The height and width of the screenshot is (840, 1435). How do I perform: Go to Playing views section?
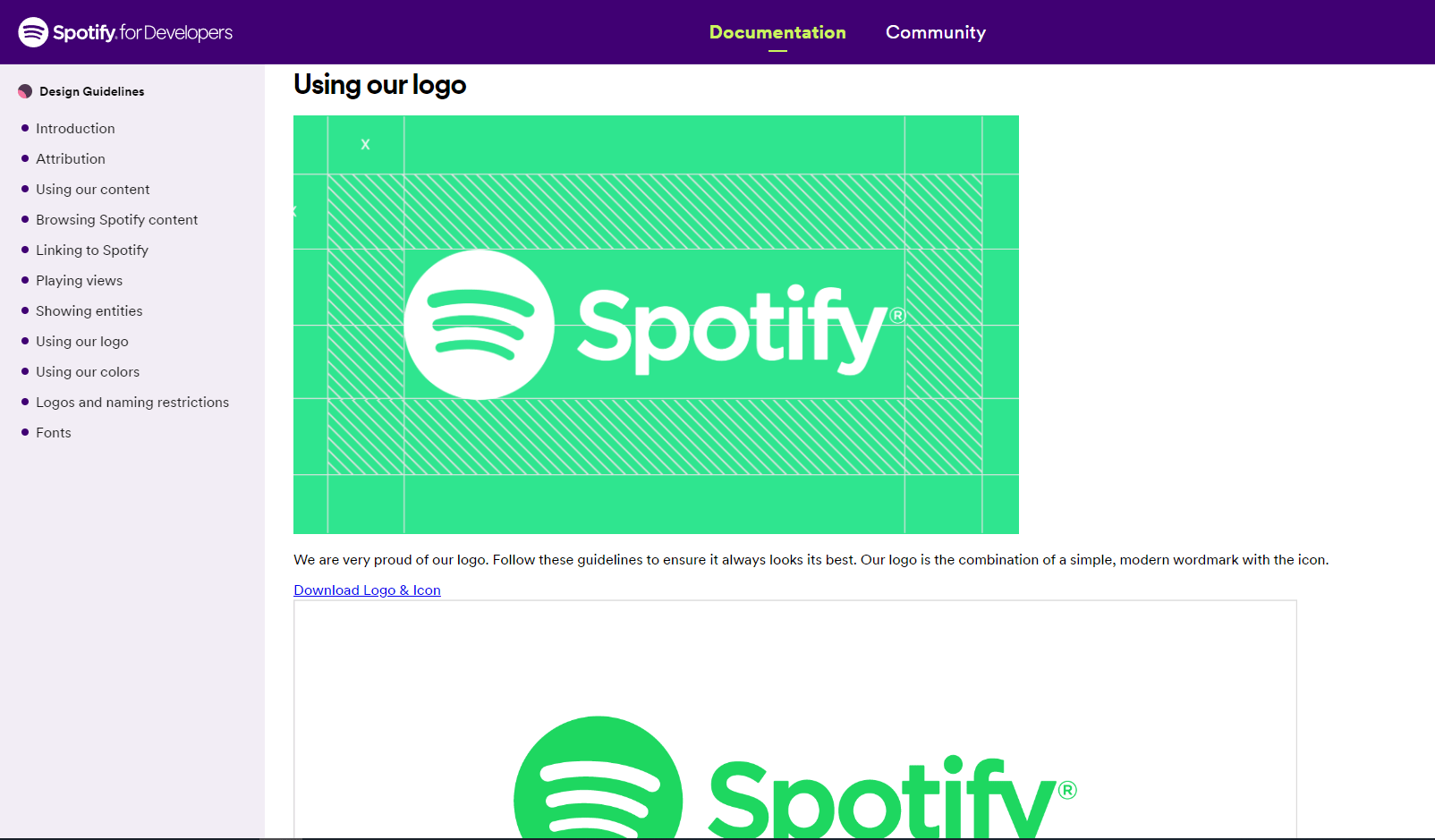point(80,281)
